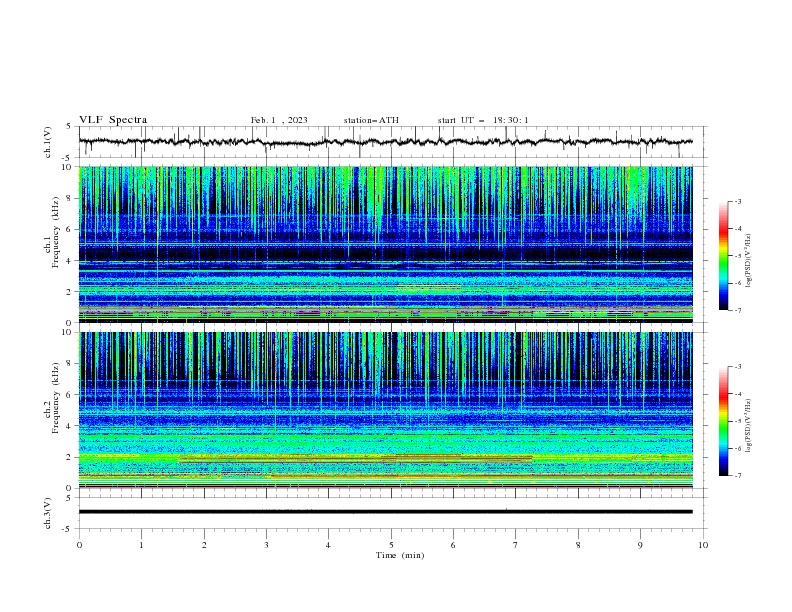Viewport: 792px width, 612px height.
Task: Click the "Time (min)" x-axis label
Action: 400,555
